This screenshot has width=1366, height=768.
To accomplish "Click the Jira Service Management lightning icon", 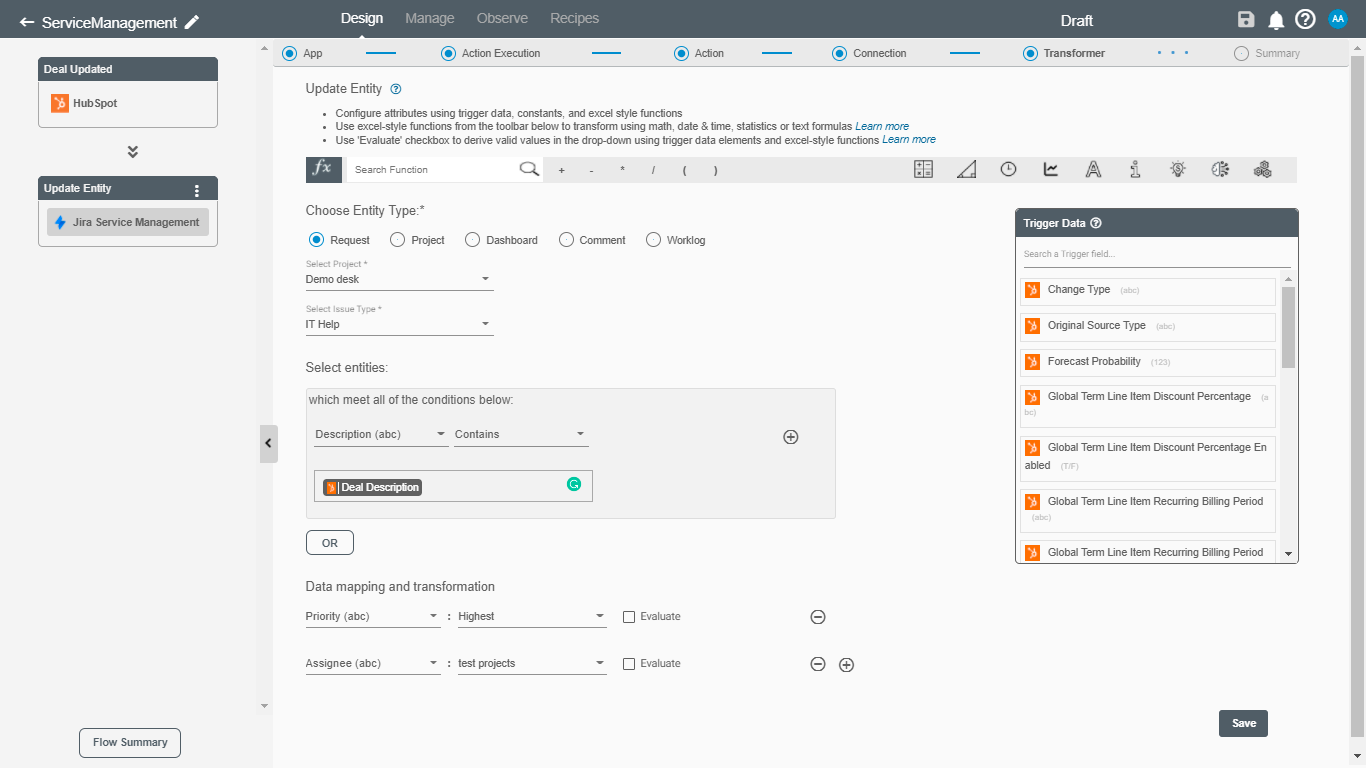I will [x=61, y=222].
